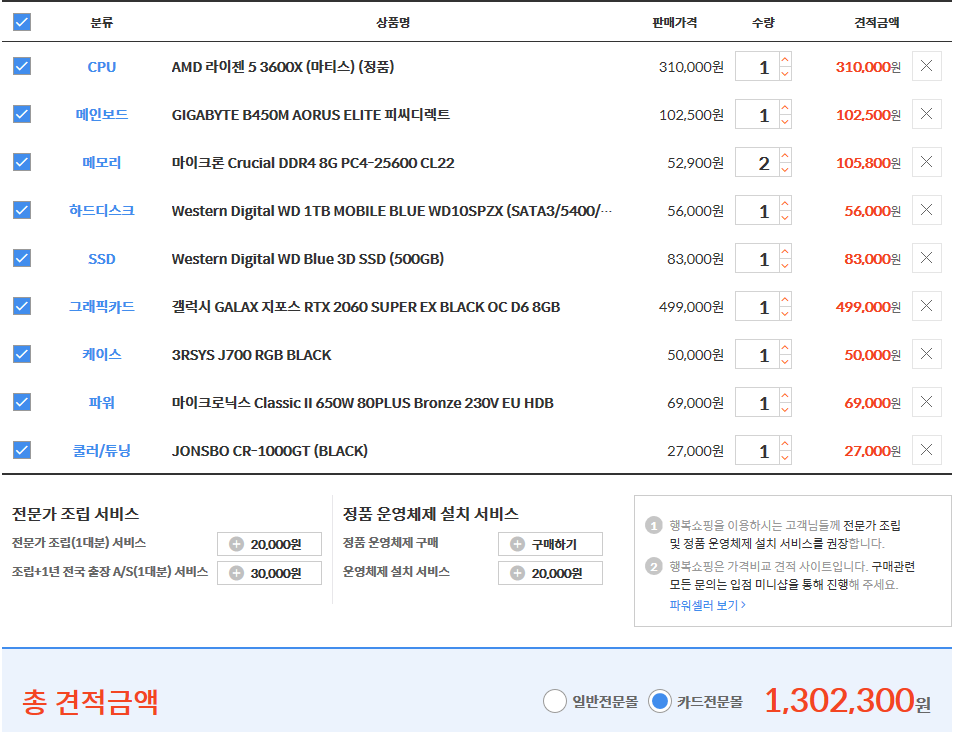
Task: Uncheck the 메인보드 row checkbox
Action: click(x=22, y=114)
